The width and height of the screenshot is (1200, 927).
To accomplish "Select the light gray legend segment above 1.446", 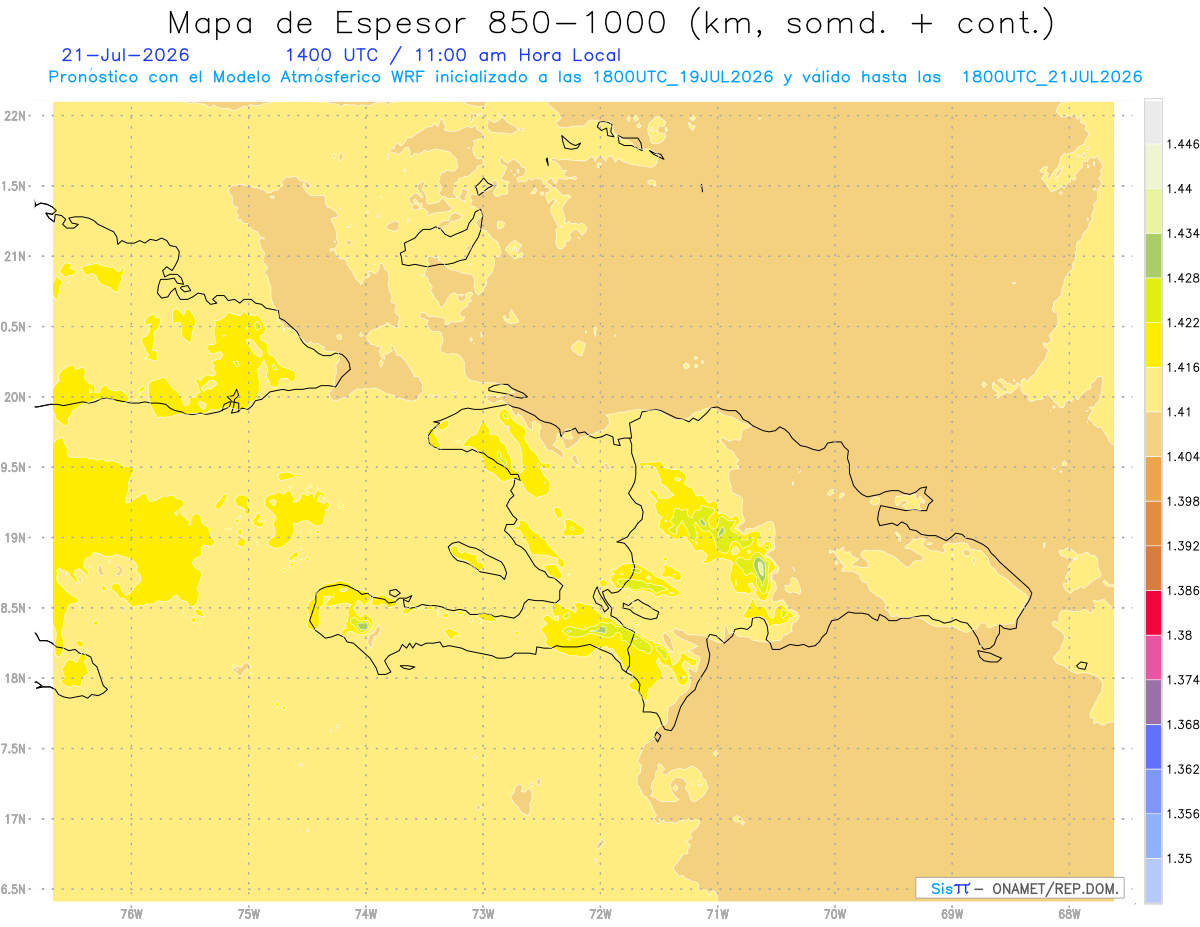I will (1153, 122).
